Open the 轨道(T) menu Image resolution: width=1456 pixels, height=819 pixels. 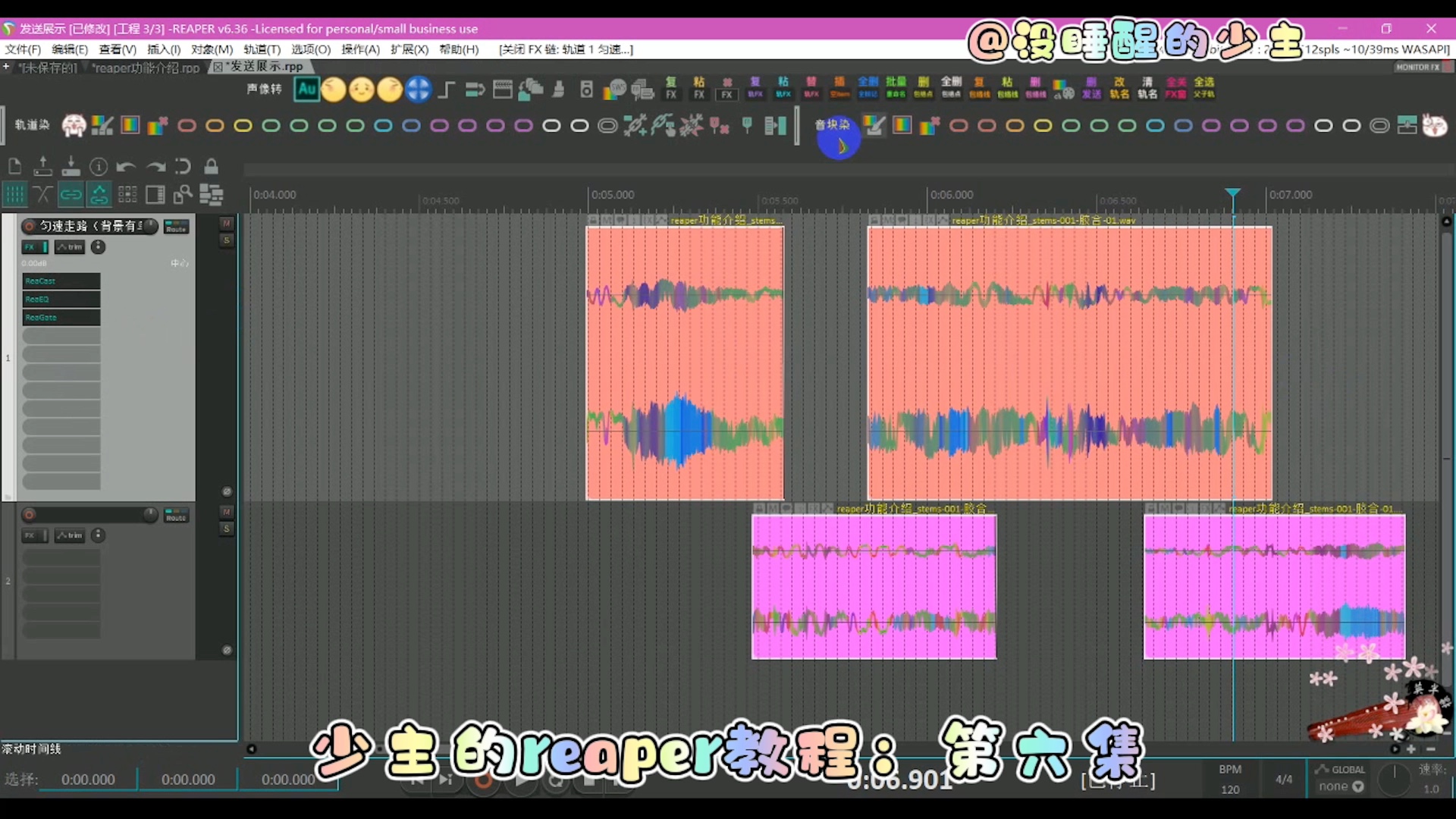pos(262,49)
